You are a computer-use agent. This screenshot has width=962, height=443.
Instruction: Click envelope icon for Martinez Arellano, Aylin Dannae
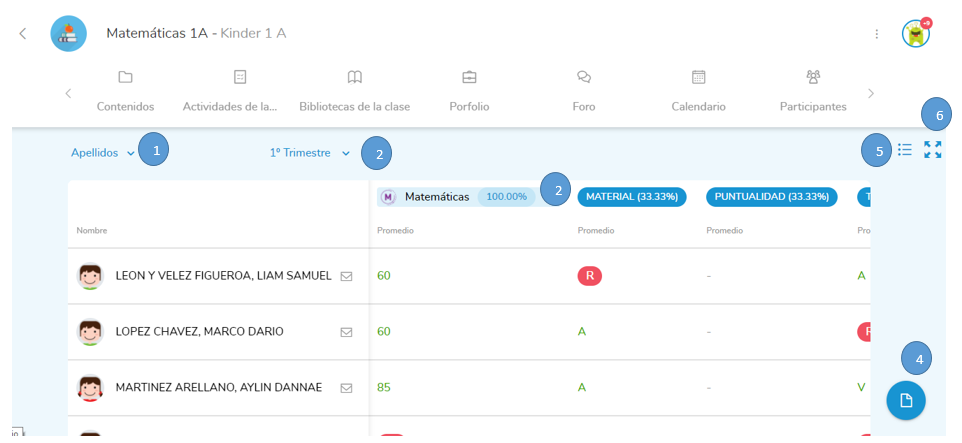(x=346, y=388)
